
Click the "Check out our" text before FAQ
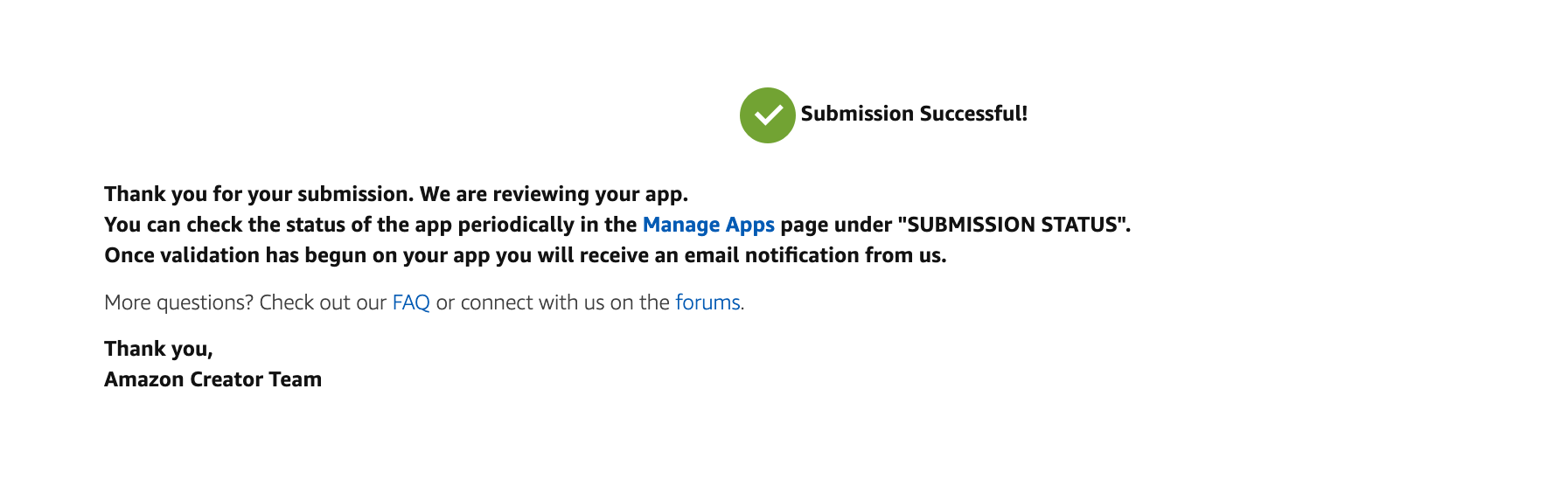point(323,302)
